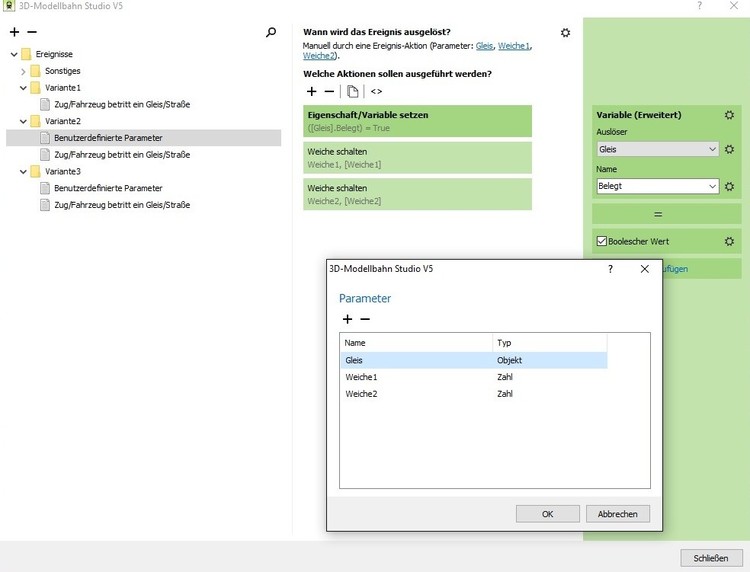Open the Auslöser dropdown showing Gleis
The width and height of the screenshot is (750, 572).
657,149
